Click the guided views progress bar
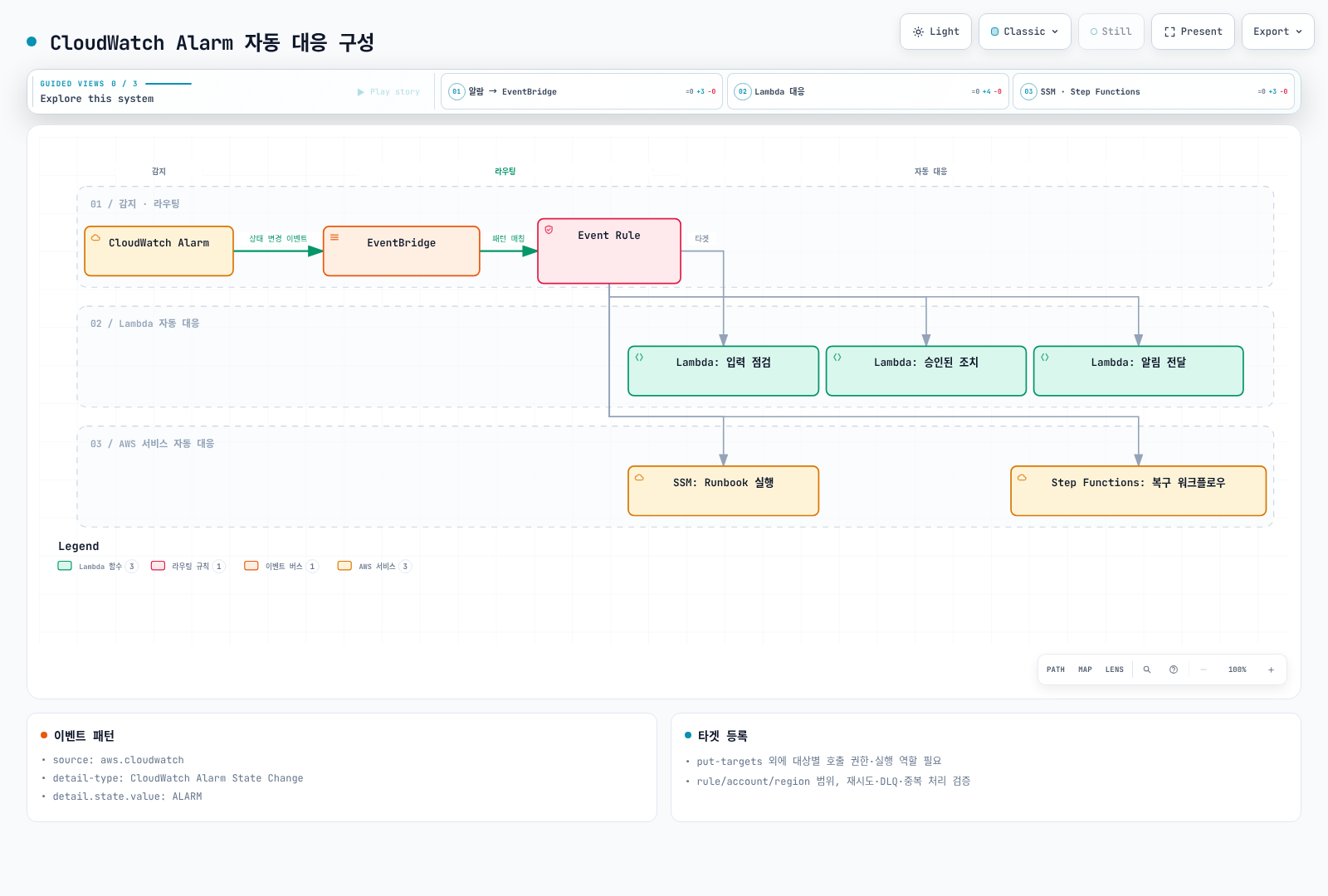 coord(168,84)
